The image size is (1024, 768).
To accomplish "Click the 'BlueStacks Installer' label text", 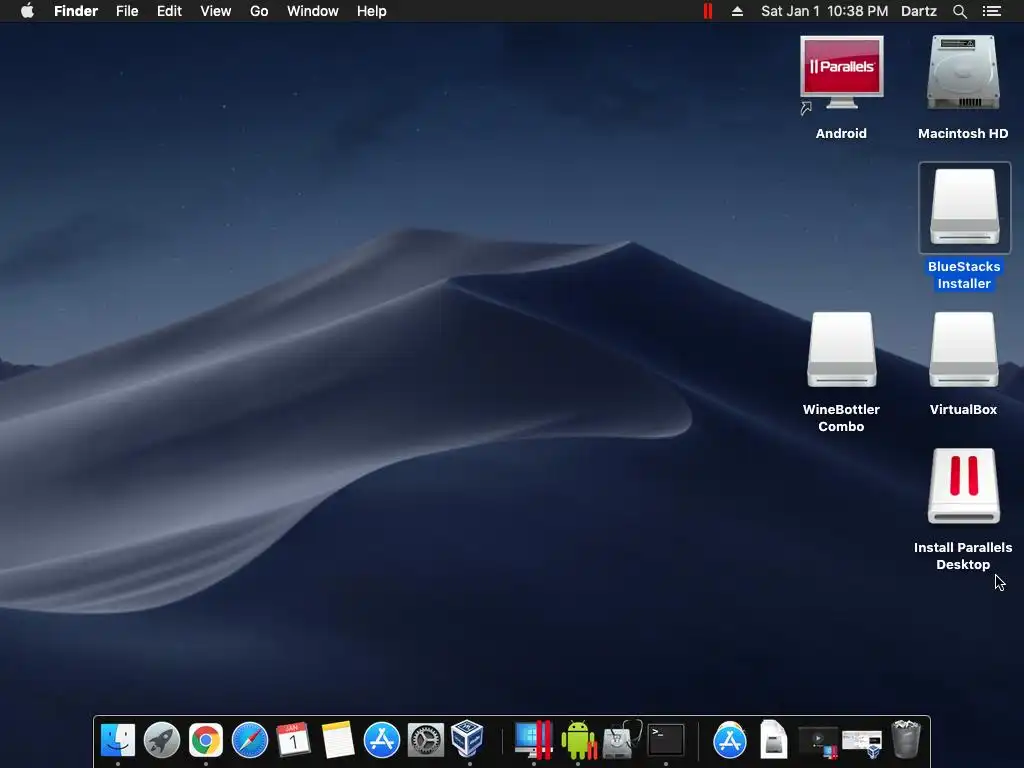I will pos(964,275).
